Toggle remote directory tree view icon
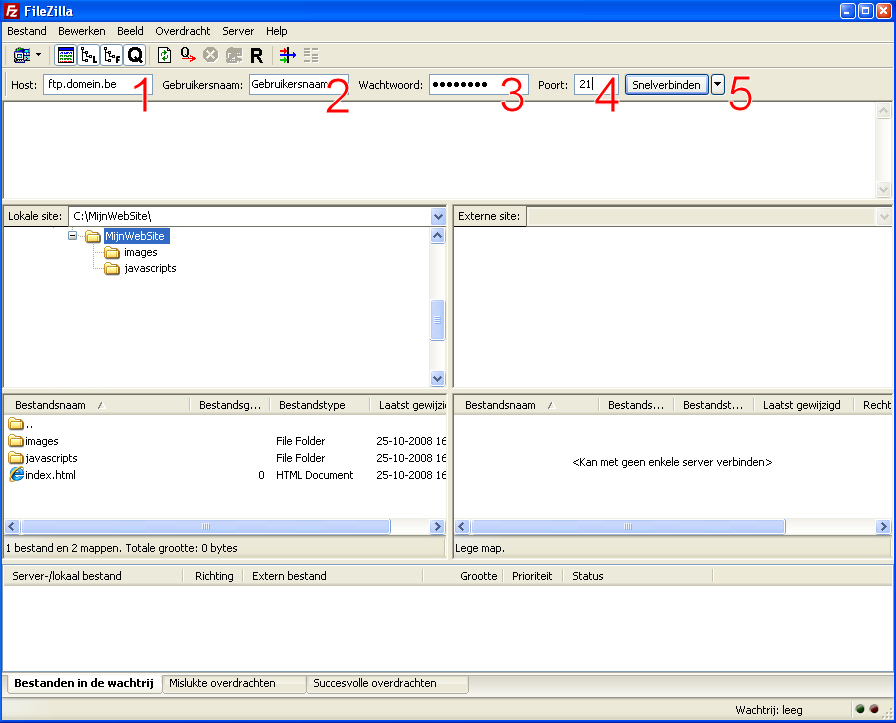The width and height of the screenshot is (896, 723). (x=112, y=55)
